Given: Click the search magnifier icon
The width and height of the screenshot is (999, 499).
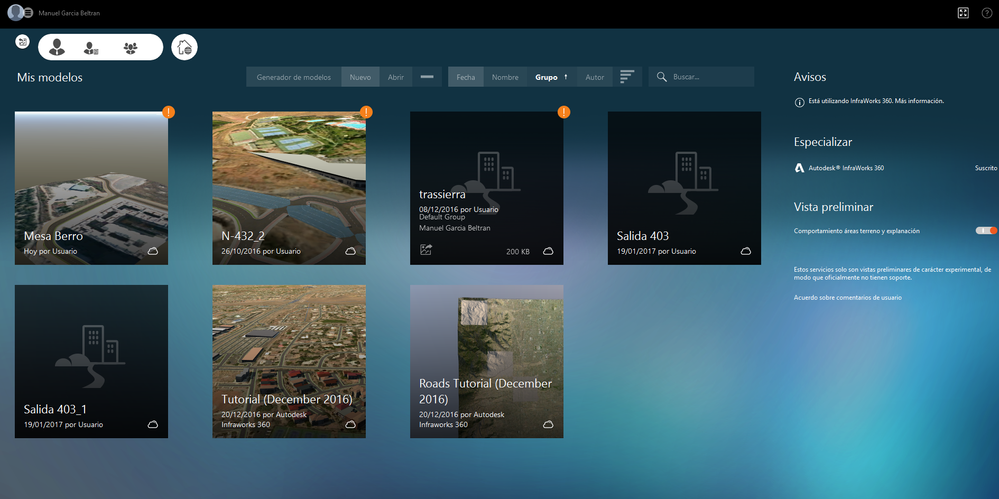Looking at the screenshot, I should coord(662,77).
